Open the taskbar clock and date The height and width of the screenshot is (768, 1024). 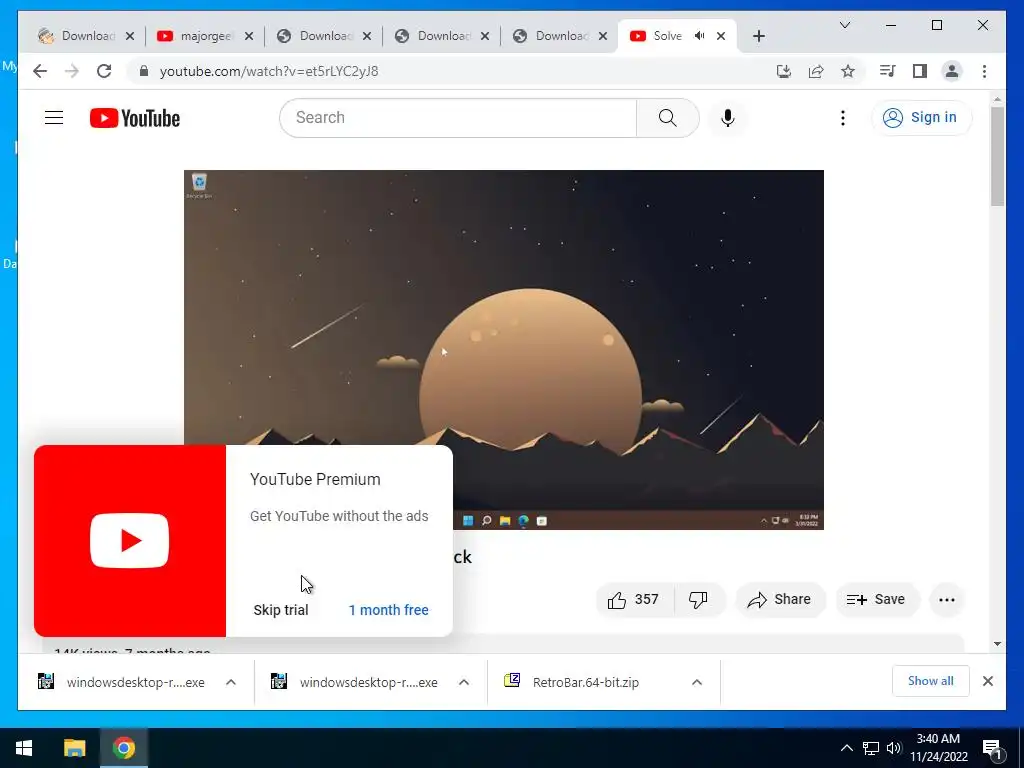(x=939, y=748)
